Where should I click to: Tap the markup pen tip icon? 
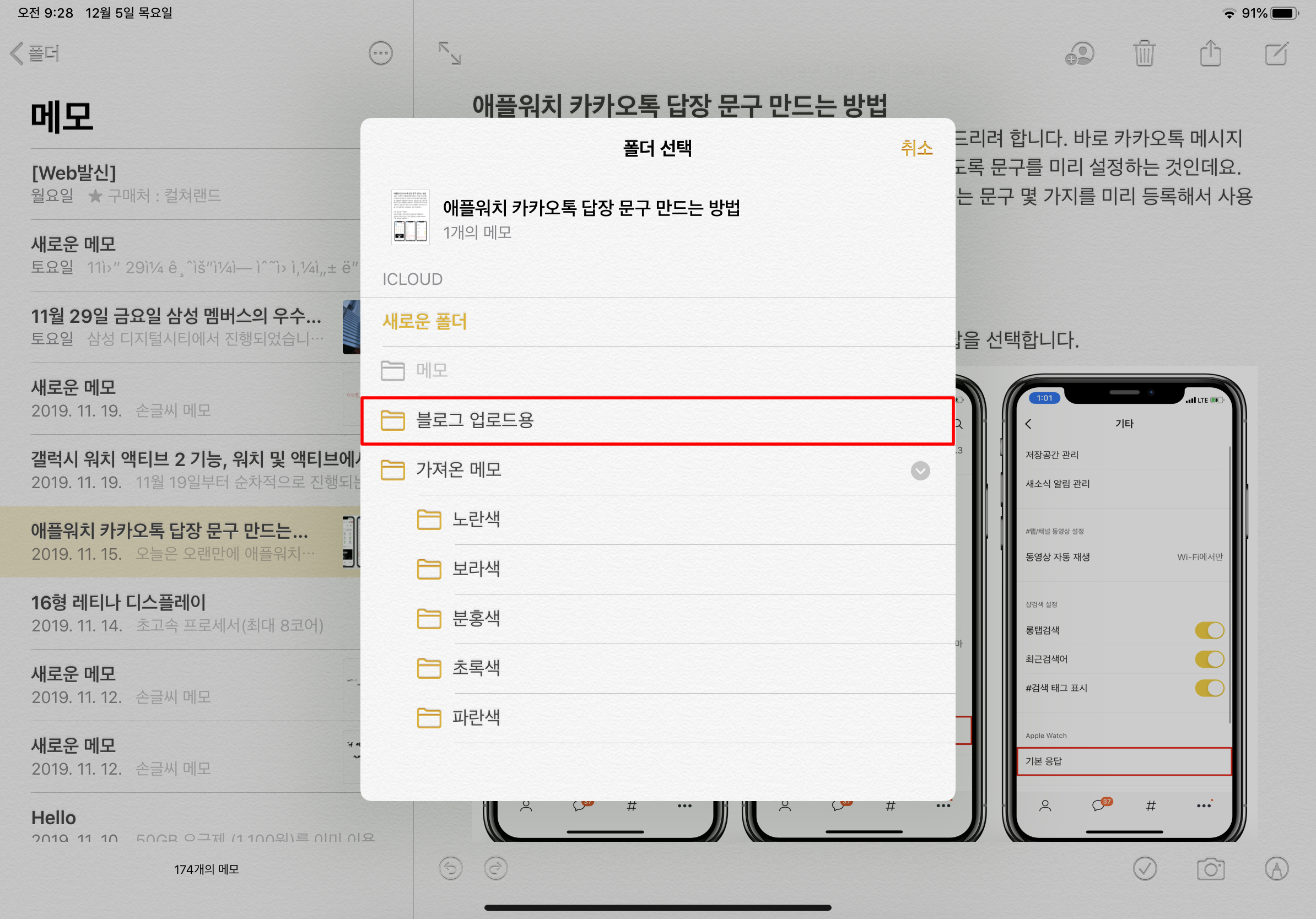point(1276,868)
